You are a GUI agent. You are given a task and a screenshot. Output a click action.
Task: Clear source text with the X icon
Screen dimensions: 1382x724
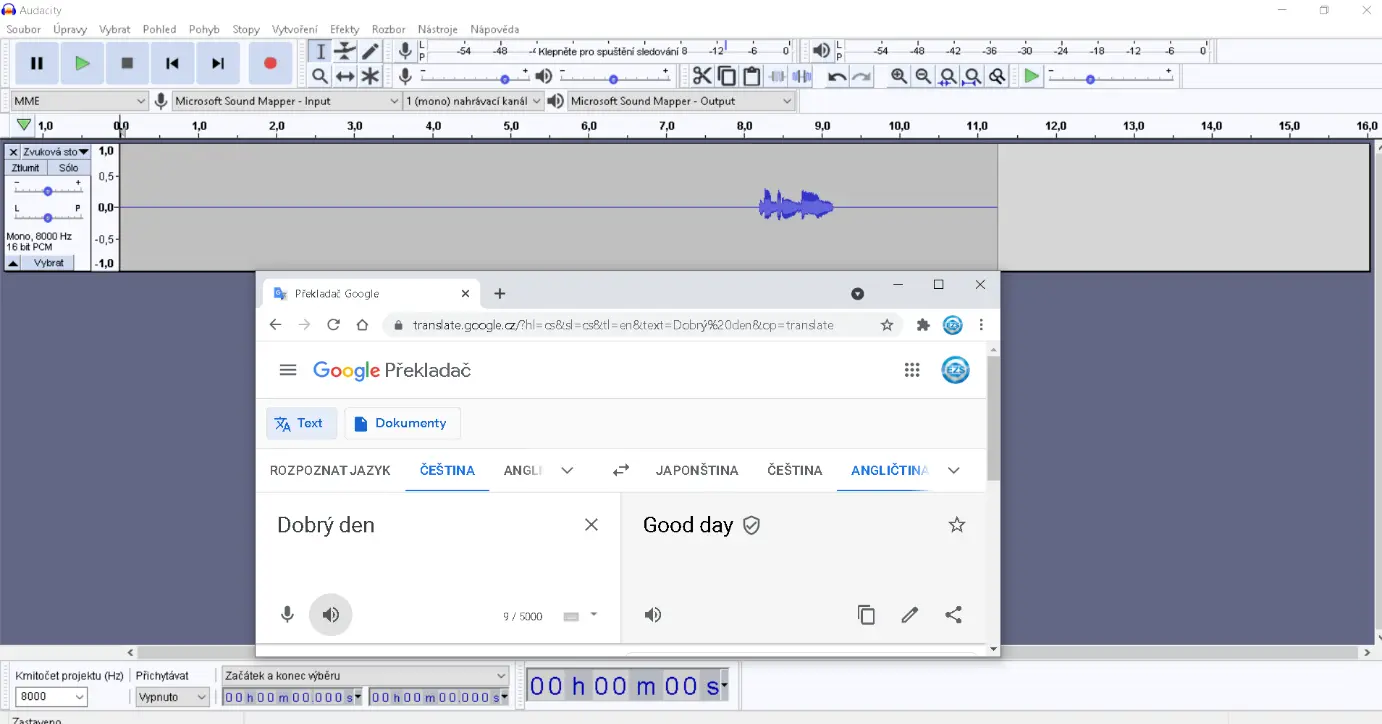[591, 525]
